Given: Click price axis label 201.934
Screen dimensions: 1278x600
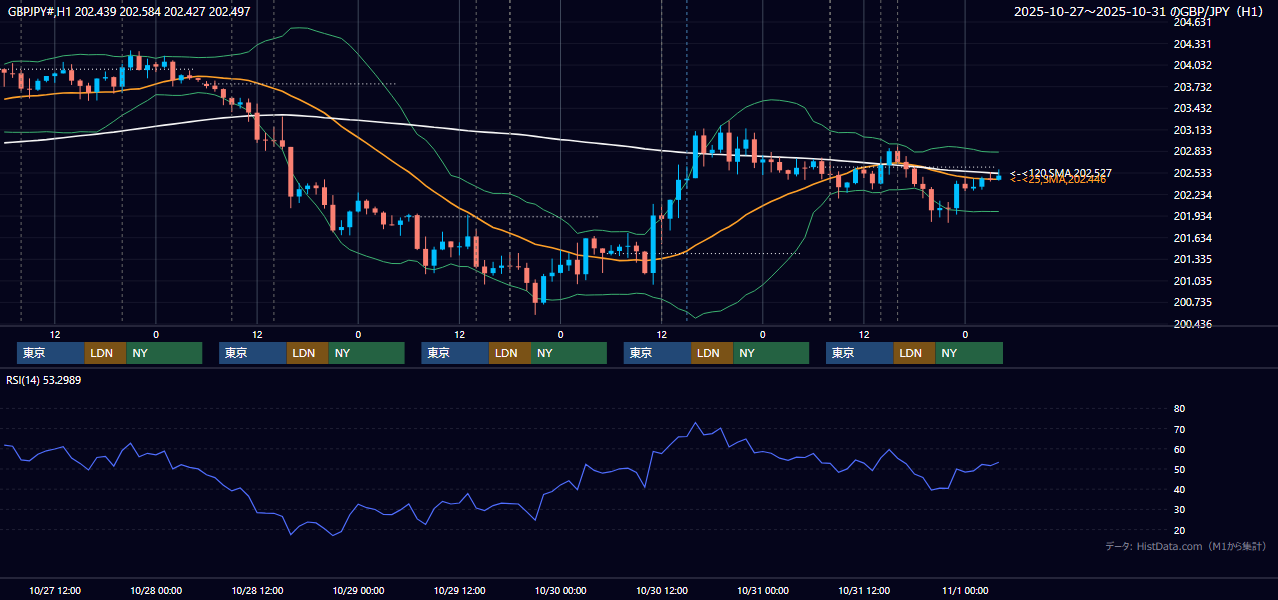Looking at the screenshot, I should click(1192, 216).
